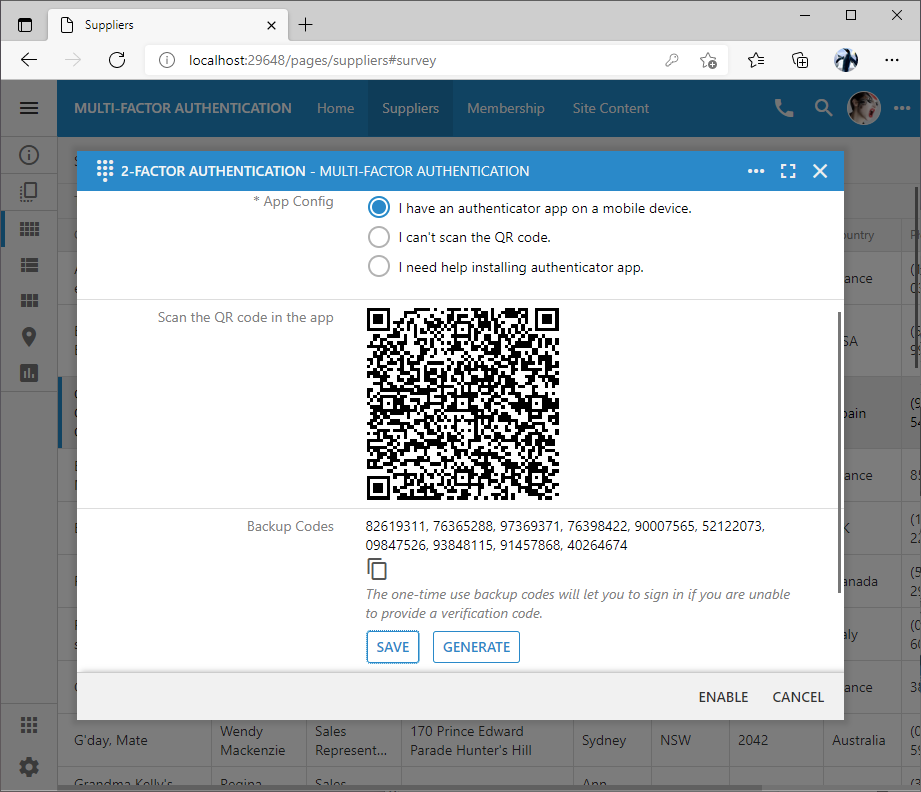
Task: Open the browser profile picture
Action: coord(846,60)
